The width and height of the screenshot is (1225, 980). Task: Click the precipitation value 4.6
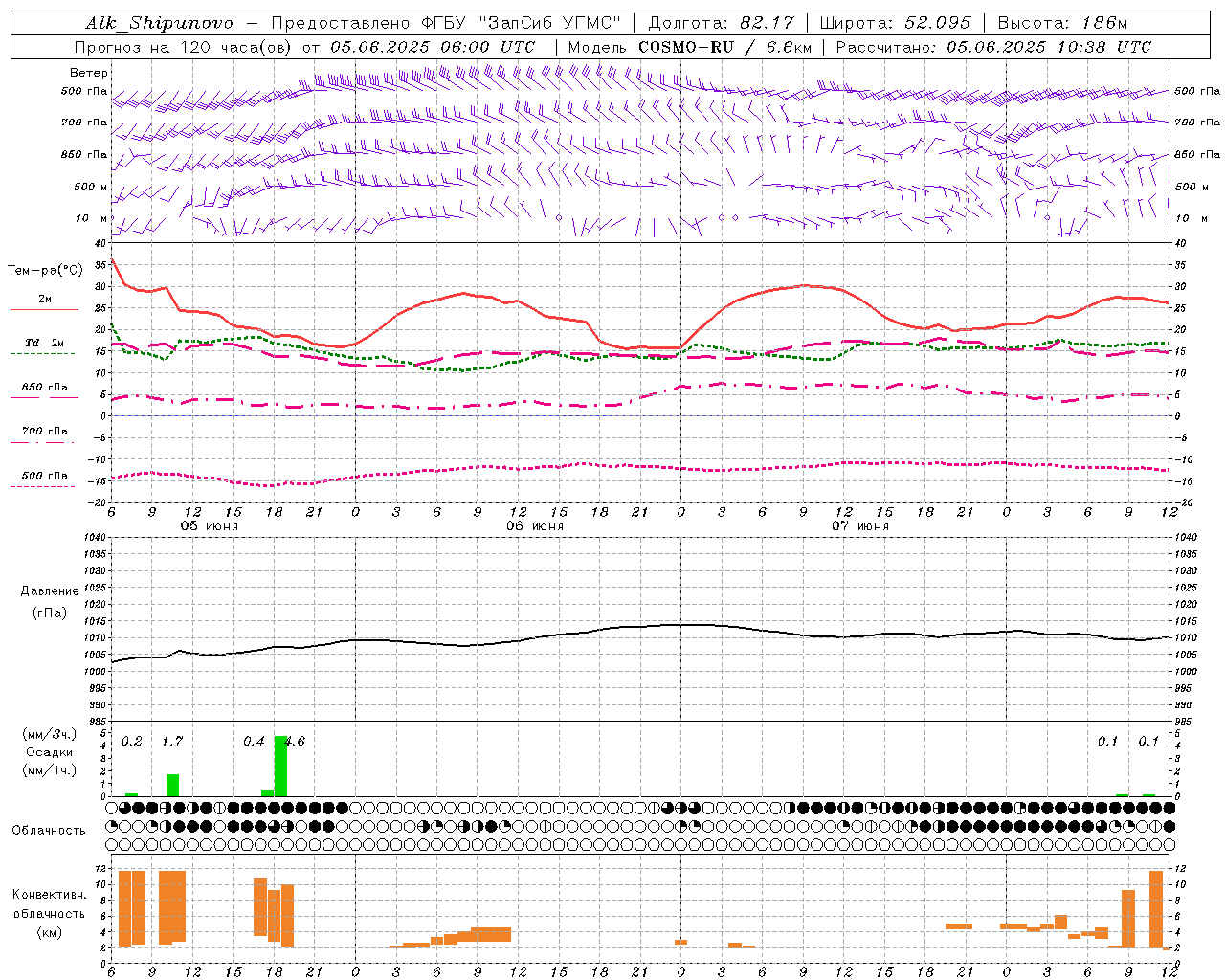click(x=295, y=742)
